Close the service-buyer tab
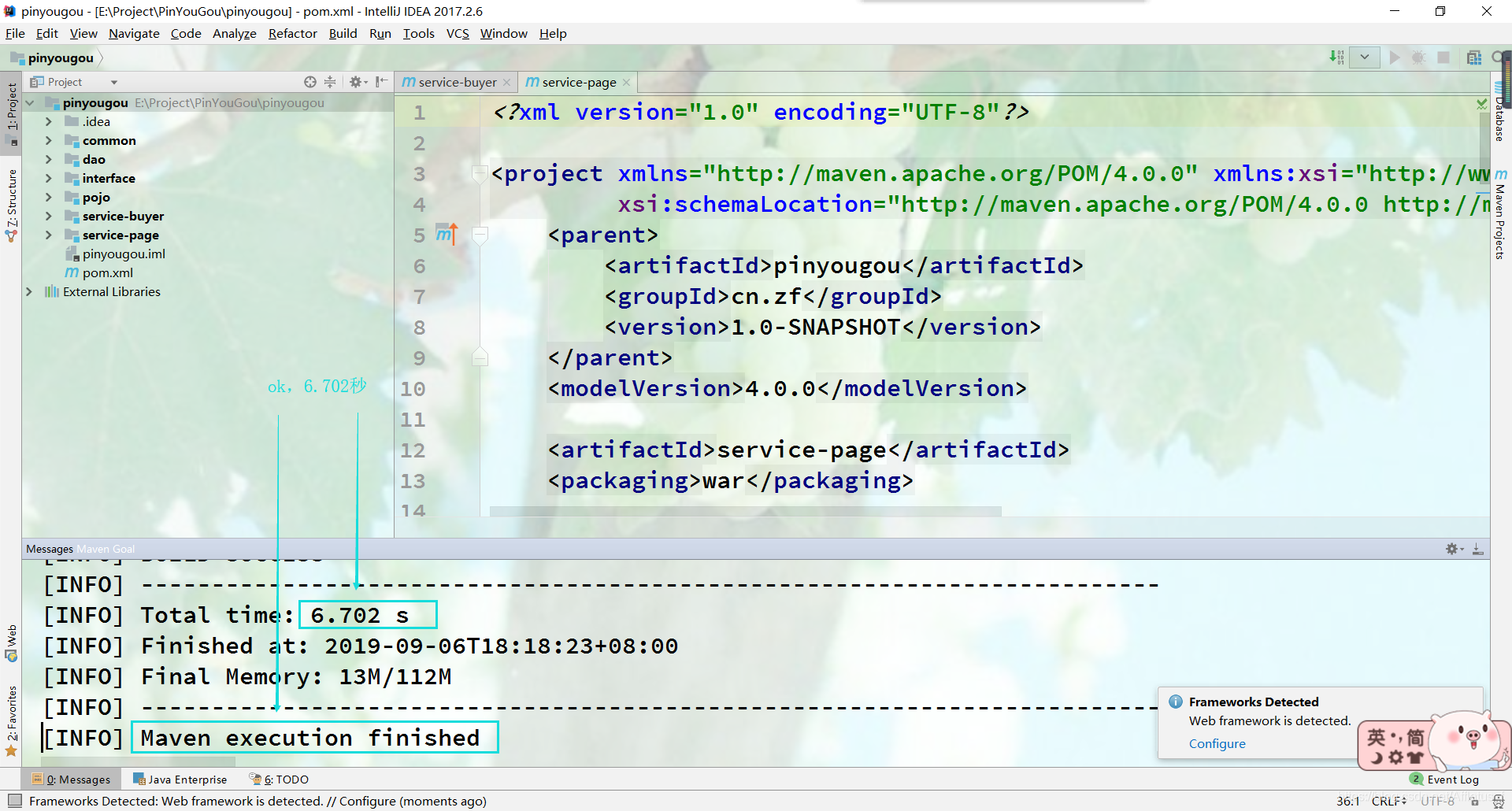1512x811 pixels. coord(506,83)
